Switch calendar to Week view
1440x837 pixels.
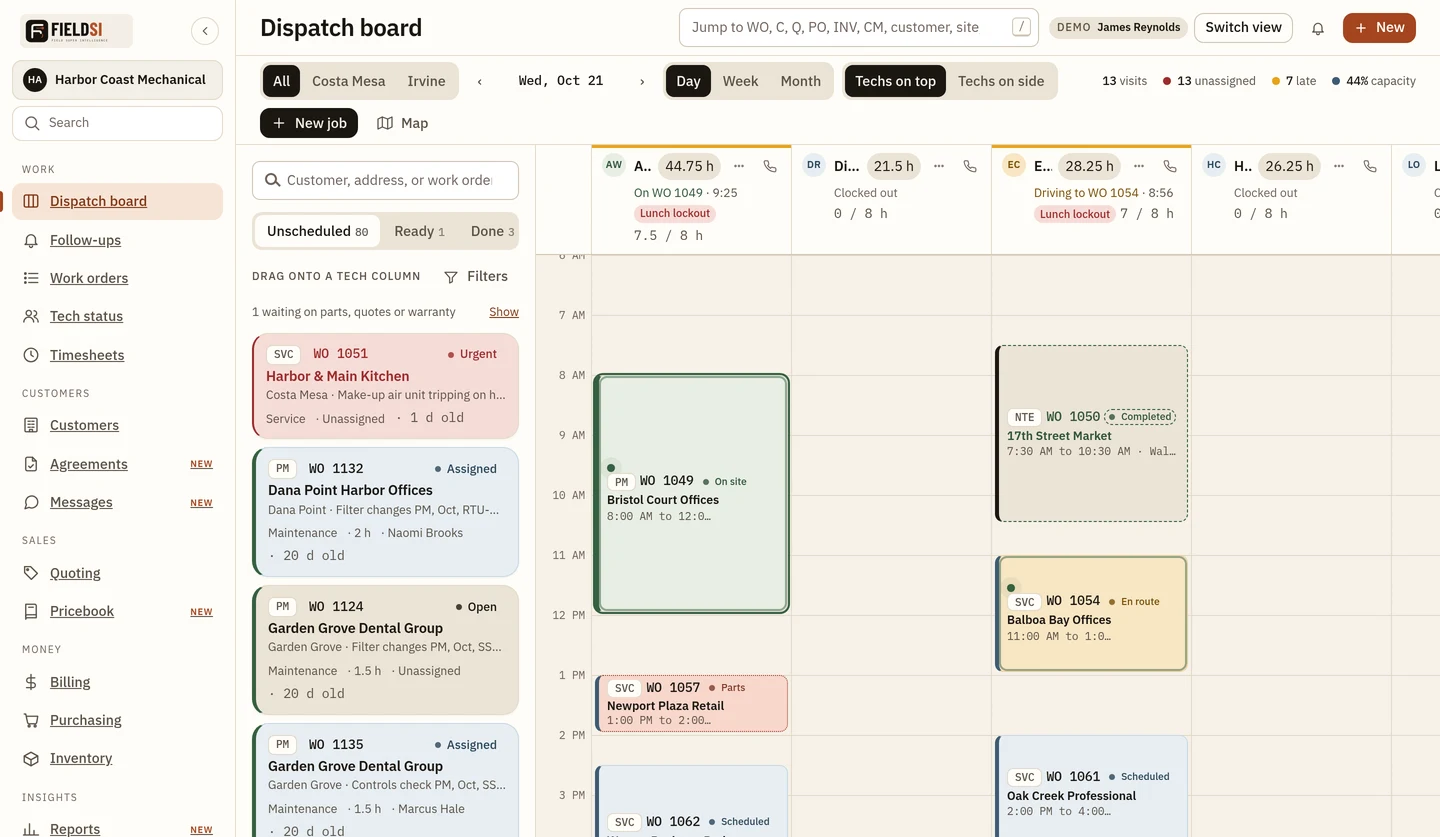click(x=740, y=81)
